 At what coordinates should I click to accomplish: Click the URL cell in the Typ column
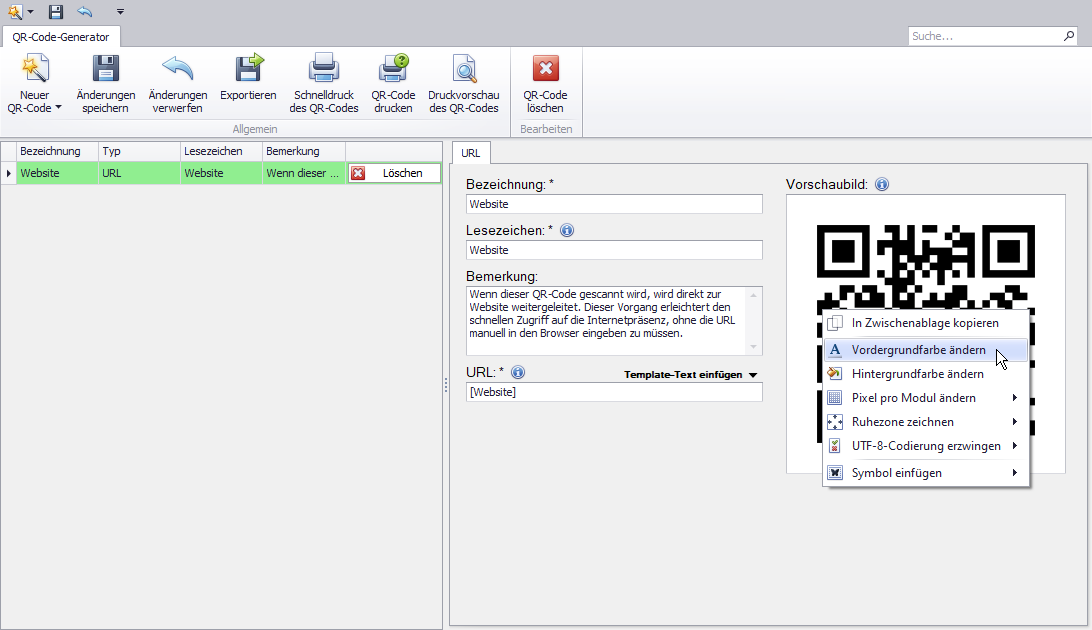tap(139, 173)
